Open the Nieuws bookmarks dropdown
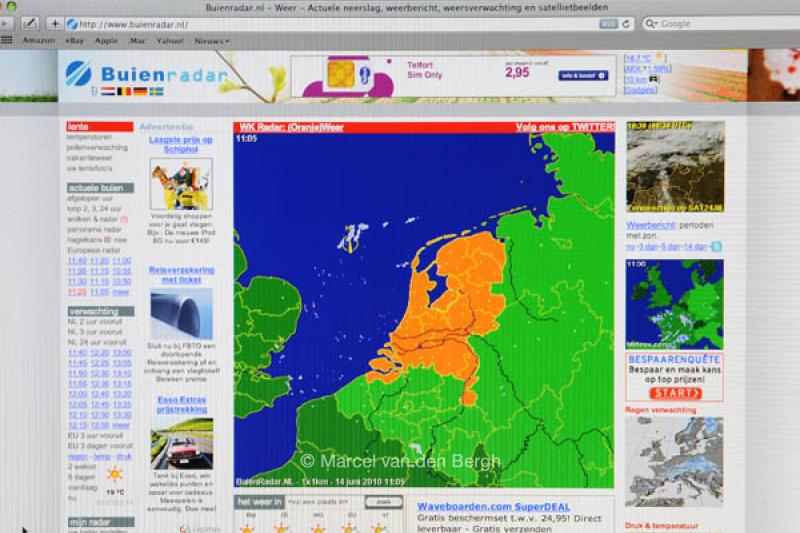Viewport: 800px width, 533px height. [212, 41]
